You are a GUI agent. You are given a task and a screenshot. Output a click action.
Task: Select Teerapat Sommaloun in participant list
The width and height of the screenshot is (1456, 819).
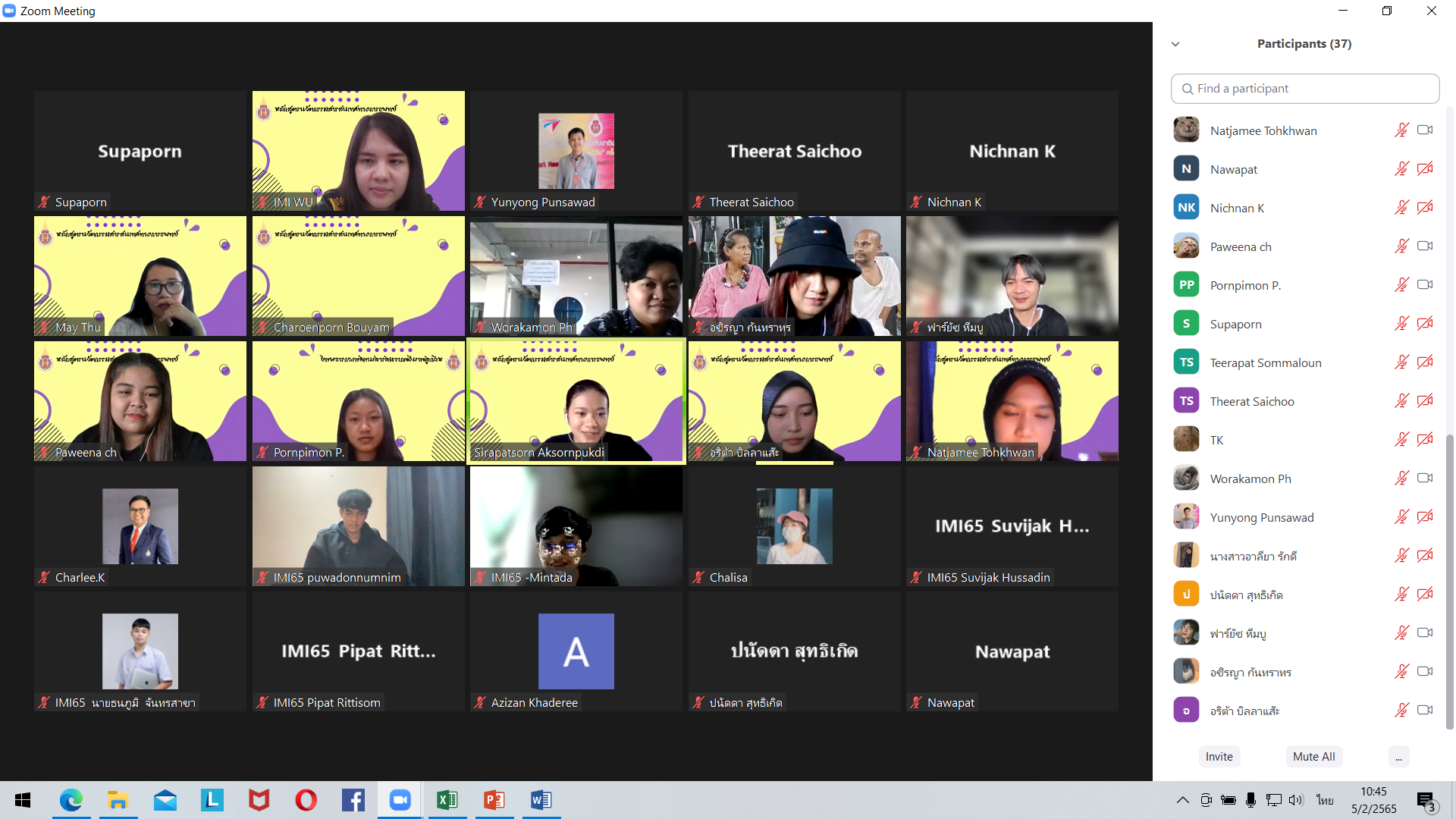[x=1265, y=362]
